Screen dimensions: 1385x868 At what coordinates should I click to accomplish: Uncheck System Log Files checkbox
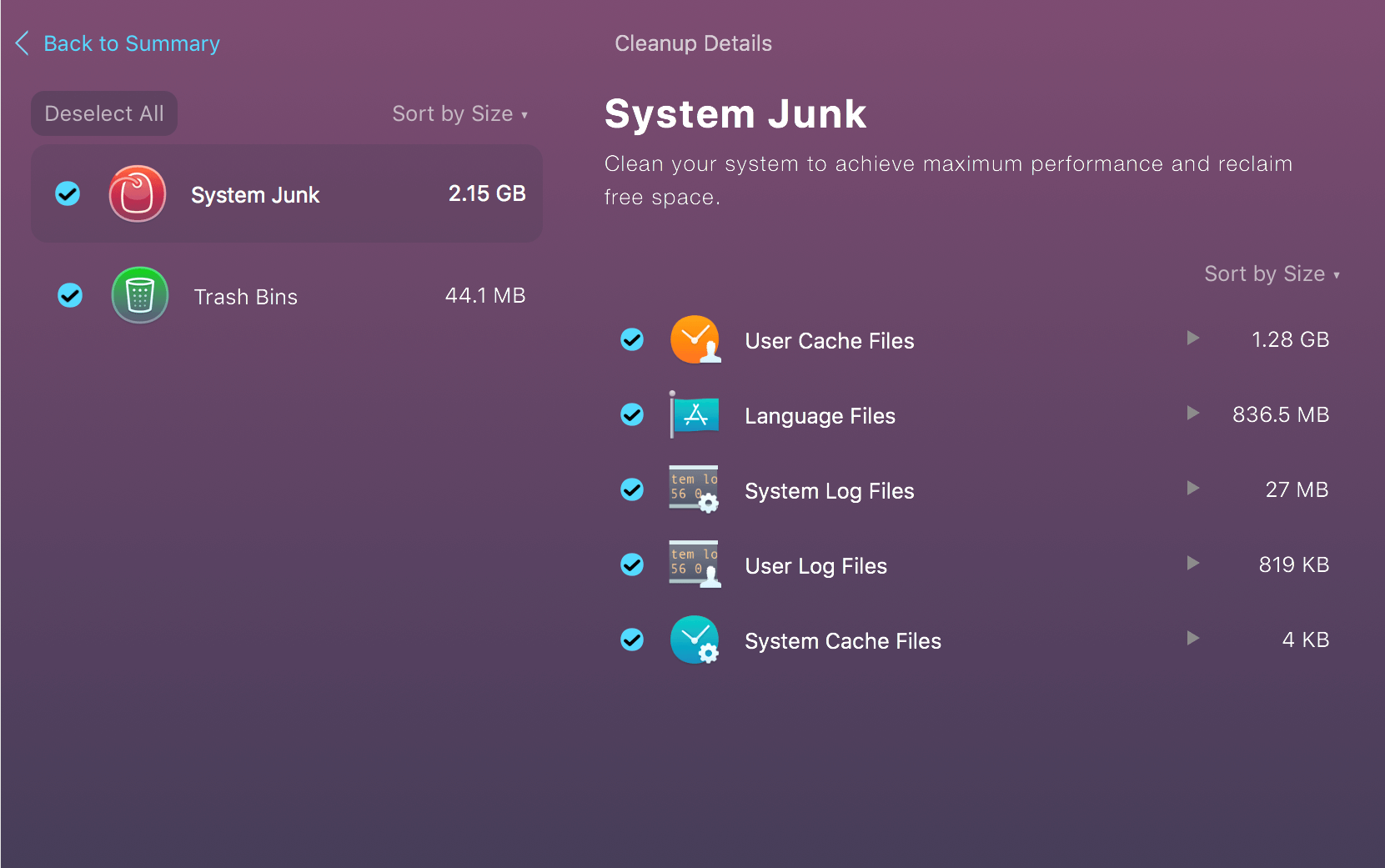click(x=632, y=489)
